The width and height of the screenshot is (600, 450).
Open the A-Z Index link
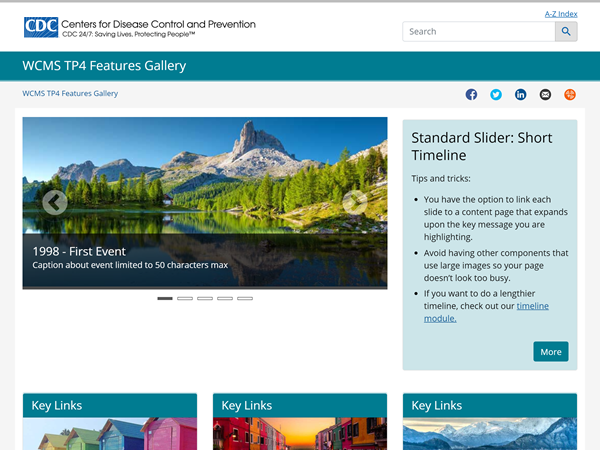561,14
